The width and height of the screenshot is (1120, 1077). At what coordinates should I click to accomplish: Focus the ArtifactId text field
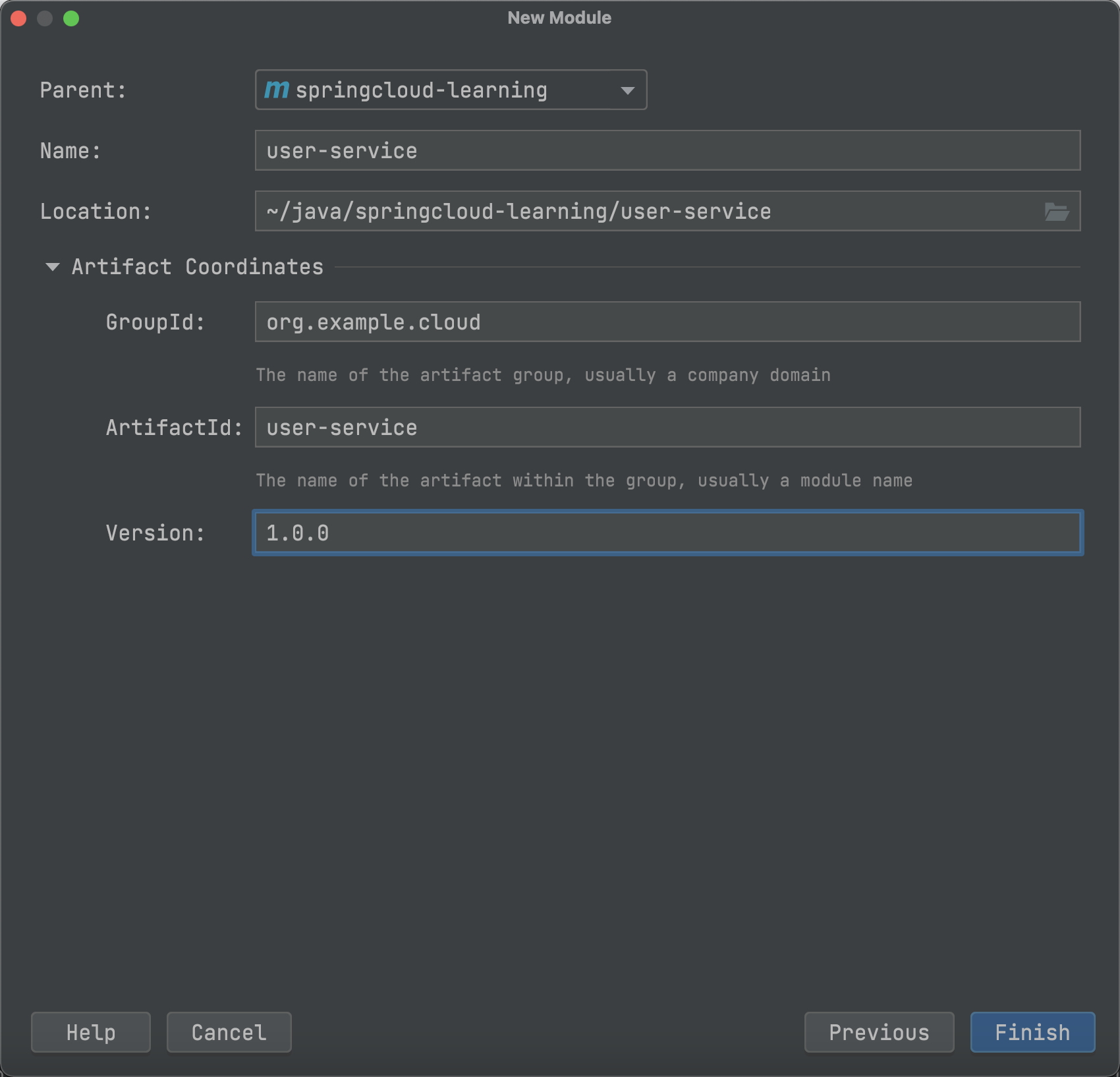[667, 428]
